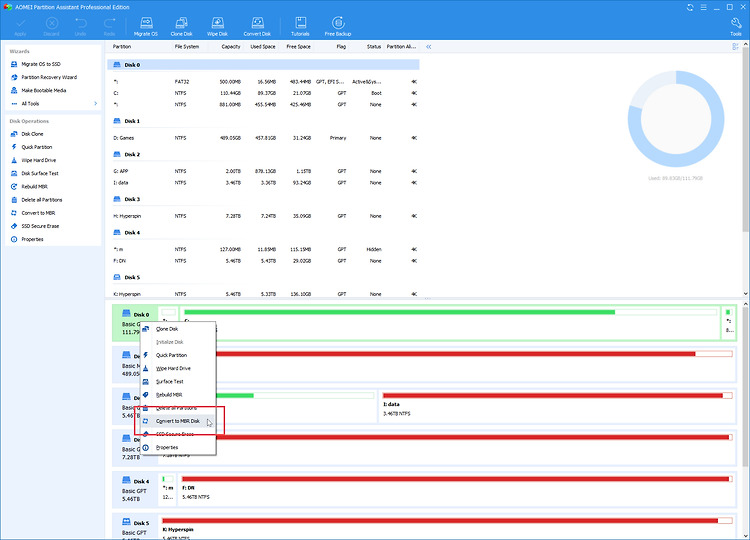
Task: Collapse panel with double-chevron icon
Action: click(x=429, y=47)
